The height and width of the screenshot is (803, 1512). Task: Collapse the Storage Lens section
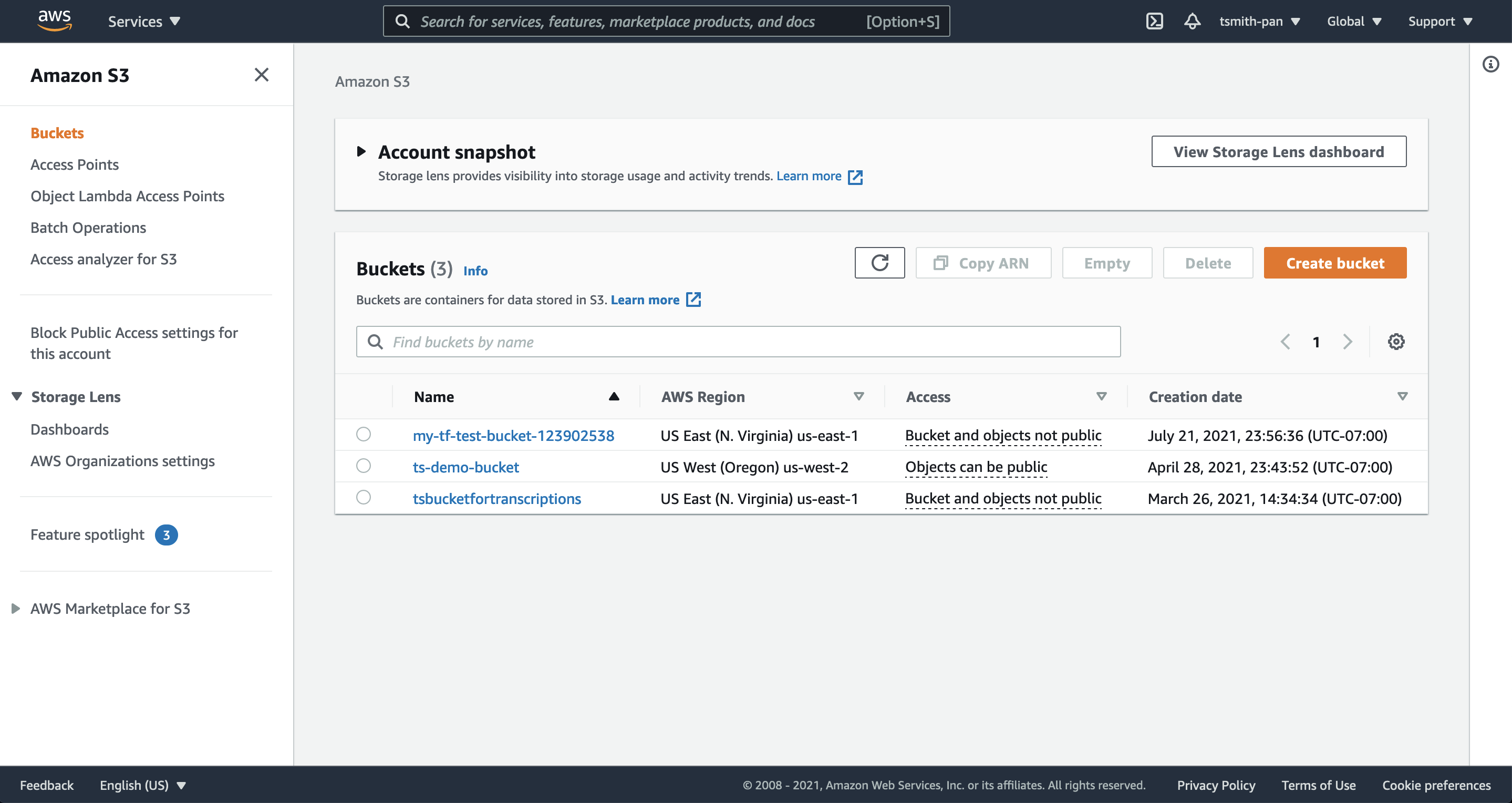point(16,397)
